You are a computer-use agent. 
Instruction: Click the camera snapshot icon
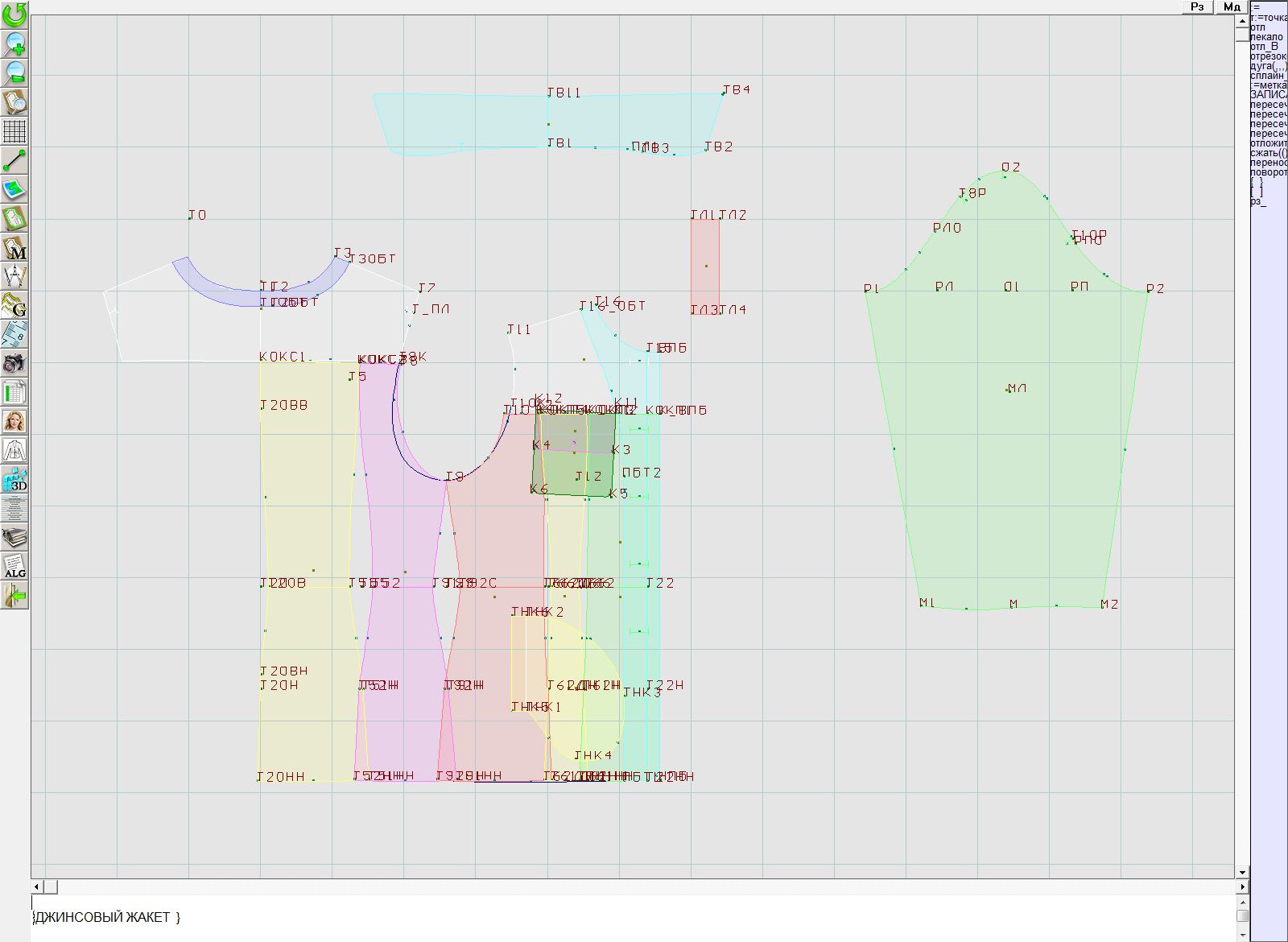point(14,363)
